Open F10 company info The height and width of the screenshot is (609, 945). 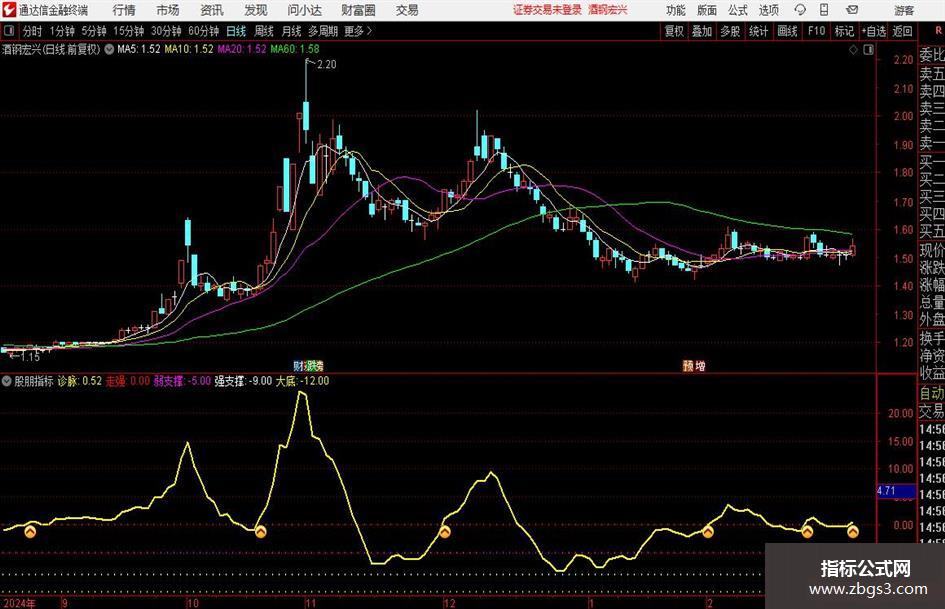point(817,30)
